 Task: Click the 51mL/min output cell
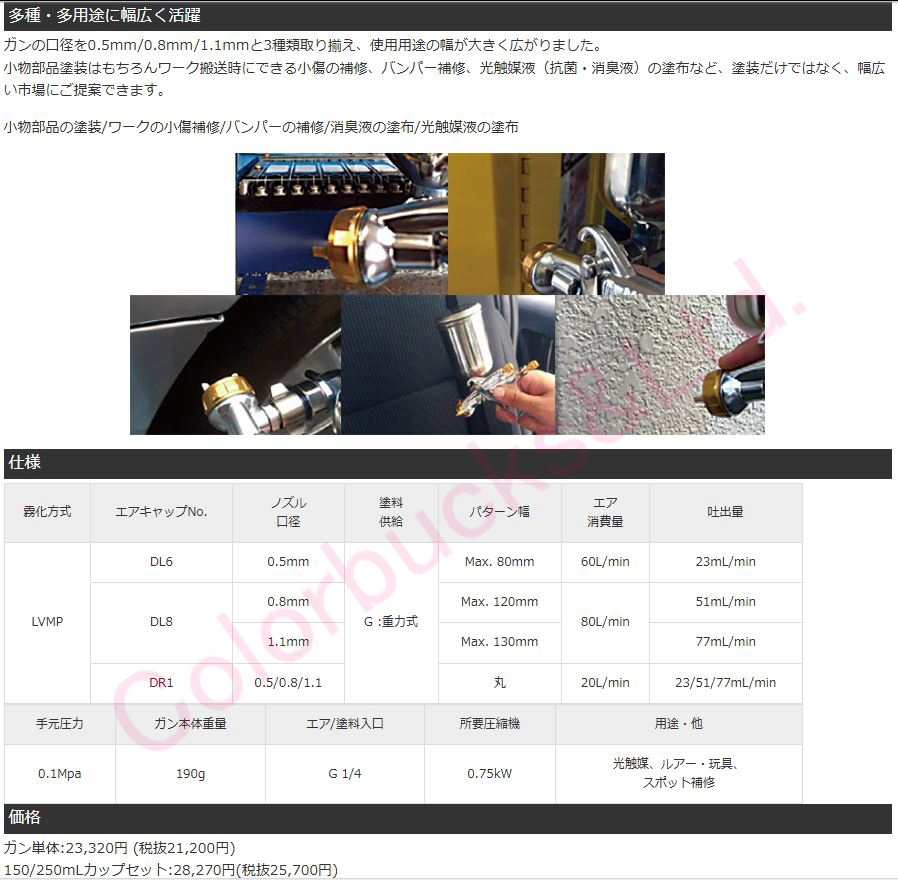(x=726, y=602)
